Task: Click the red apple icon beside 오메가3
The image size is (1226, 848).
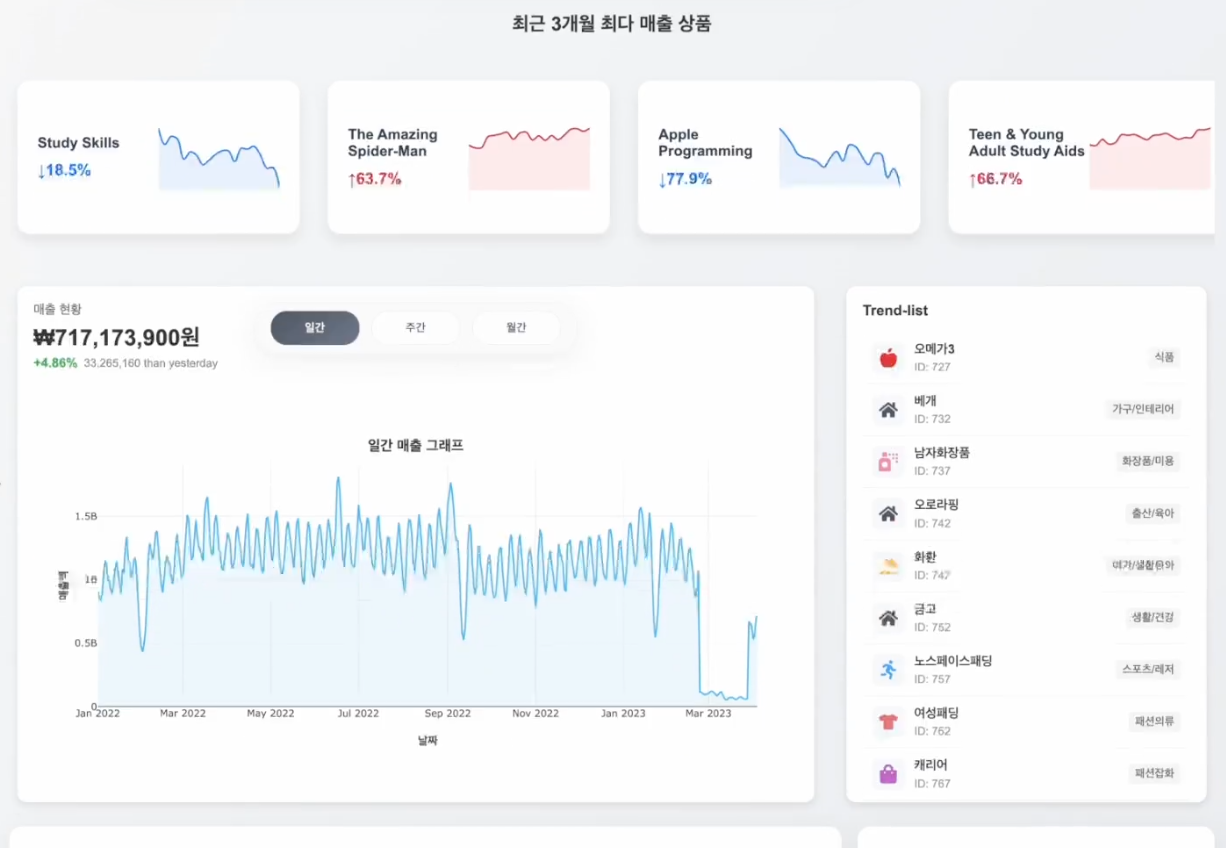Action: click(x=887, y=358)
